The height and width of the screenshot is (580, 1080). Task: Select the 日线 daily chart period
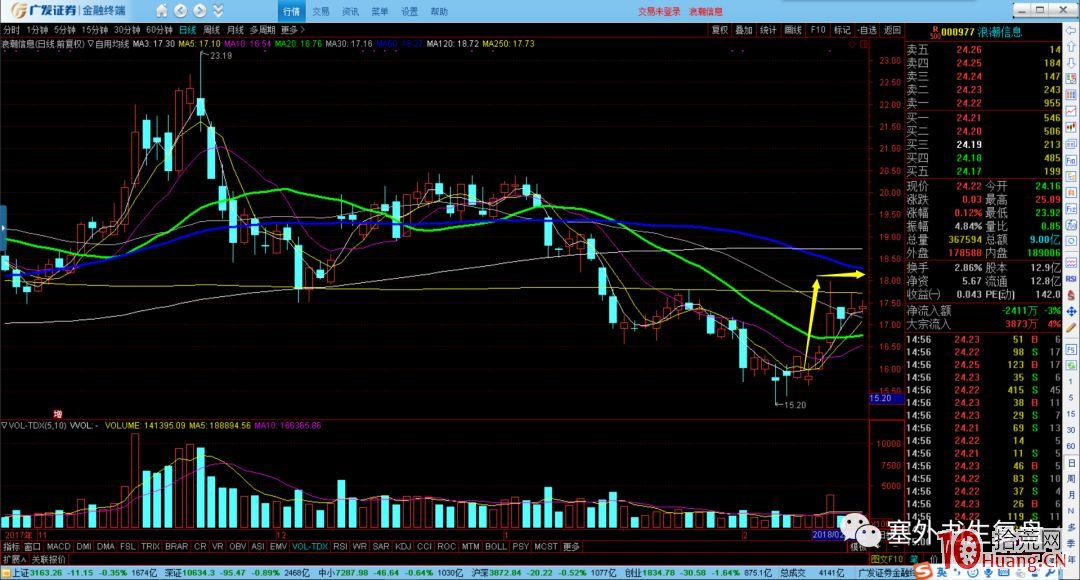[187, 30]
